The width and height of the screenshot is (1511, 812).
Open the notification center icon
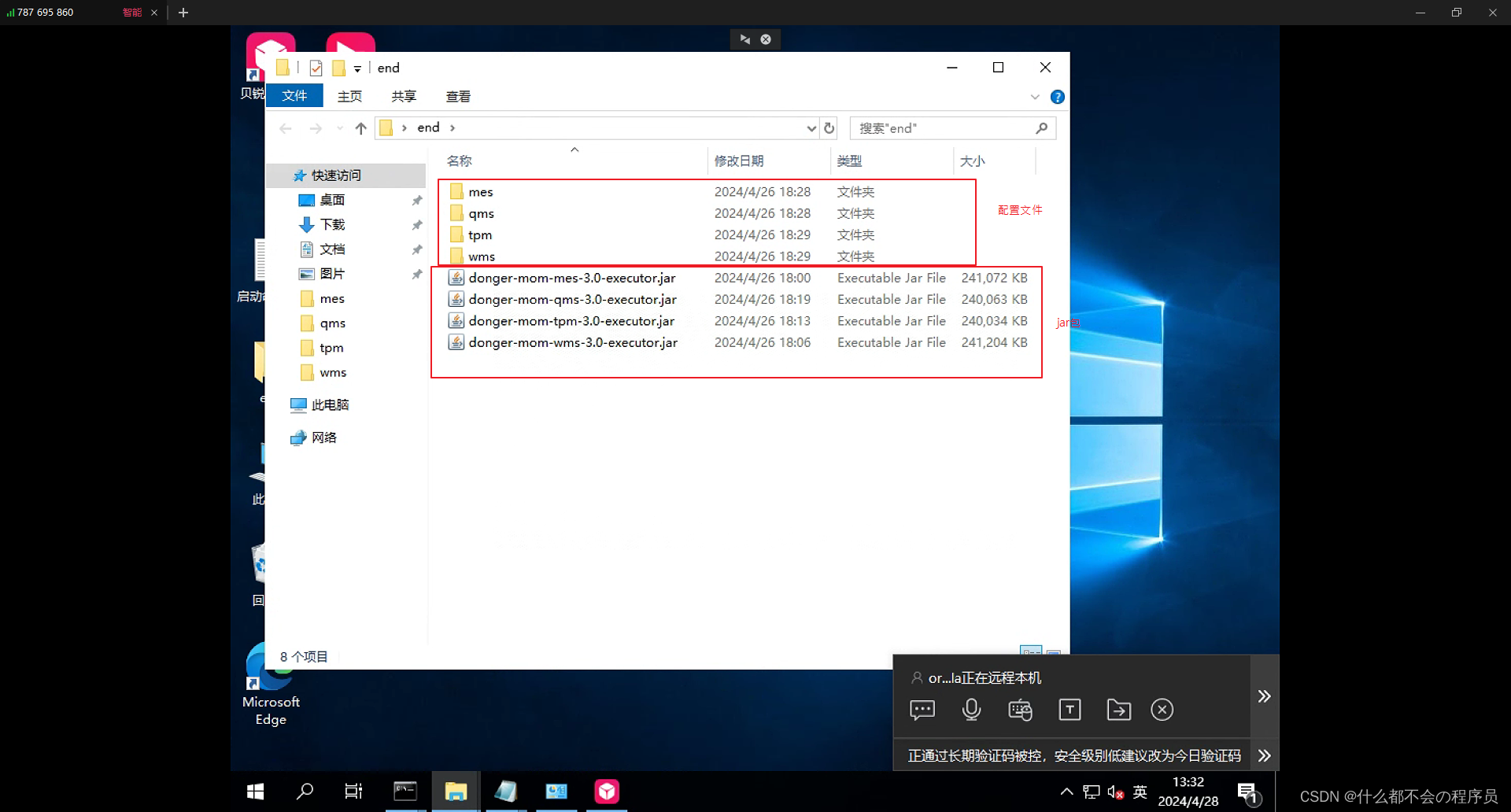click(1248, 793)
